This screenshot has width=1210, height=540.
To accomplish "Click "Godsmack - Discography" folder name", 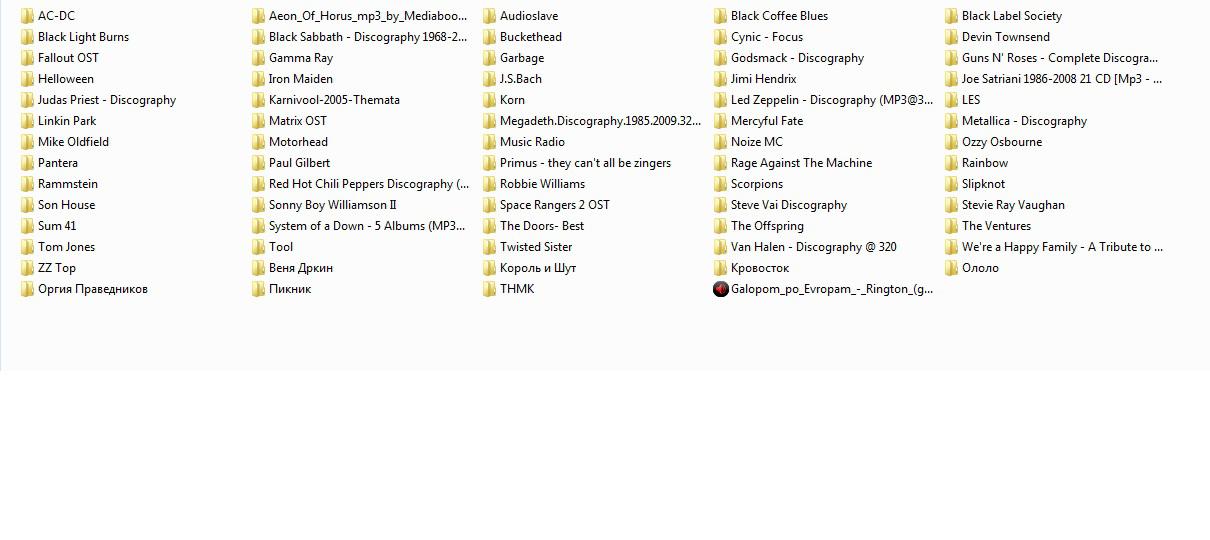I will point(798,58).
